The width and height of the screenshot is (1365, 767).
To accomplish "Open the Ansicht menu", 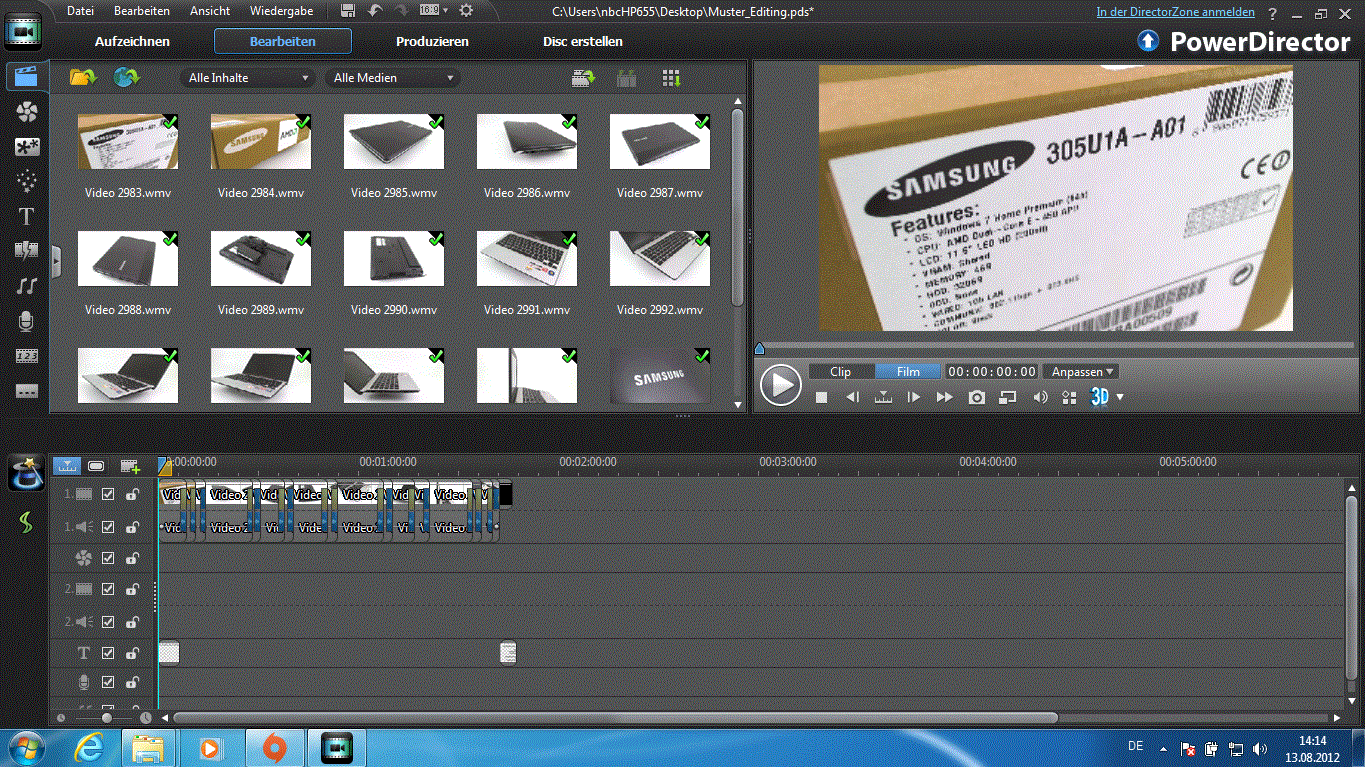I will pos(210,11).
